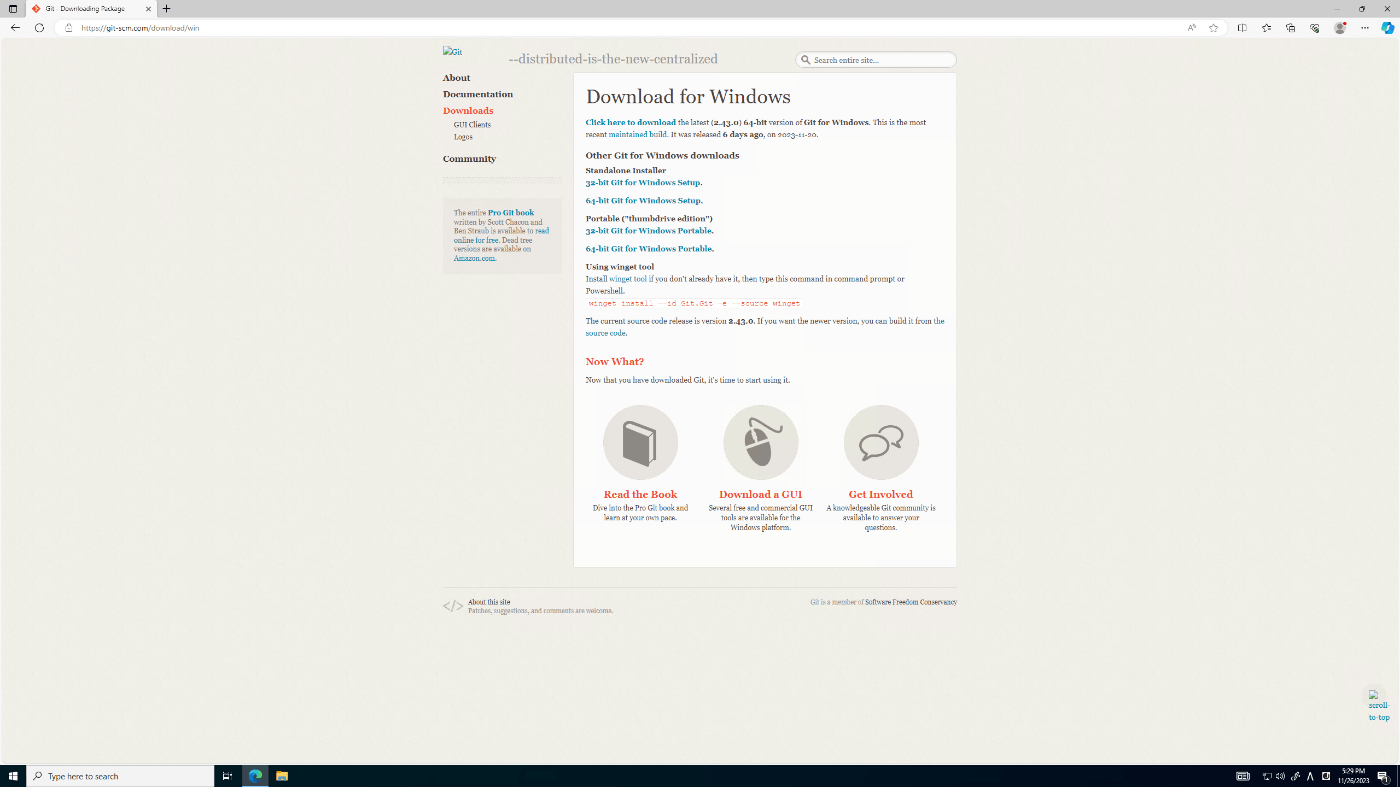Close the Git Downloading Package tab
The image size is (1400, 787).
coord(149,8)
